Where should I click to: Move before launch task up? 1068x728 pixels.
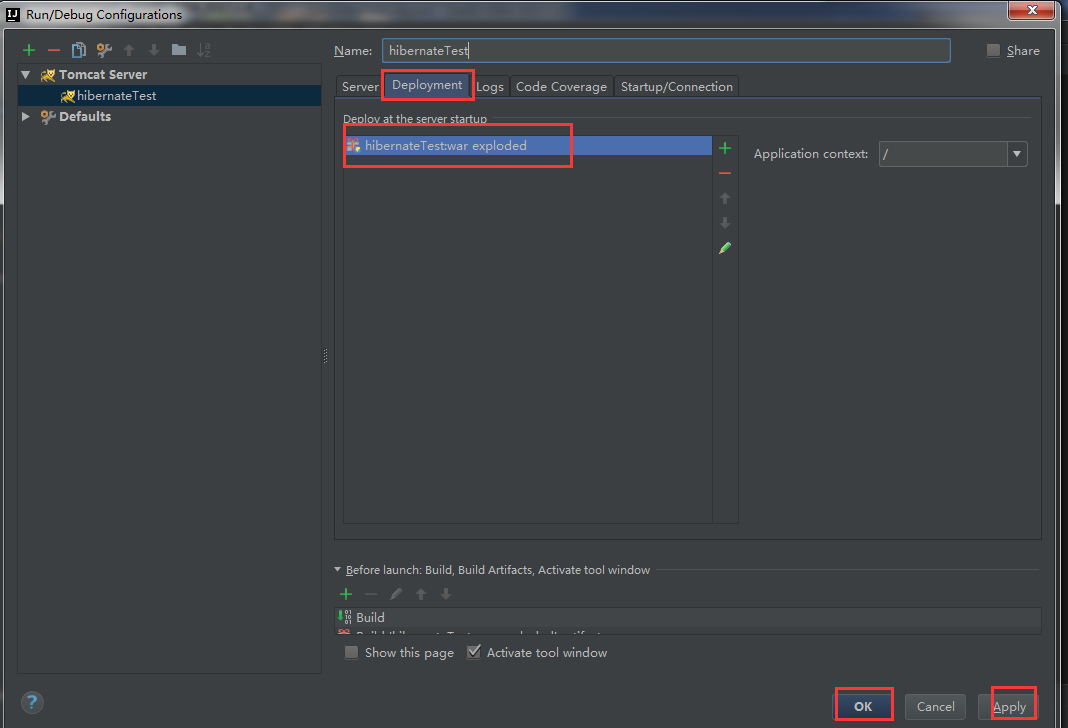tap(421, 595)
